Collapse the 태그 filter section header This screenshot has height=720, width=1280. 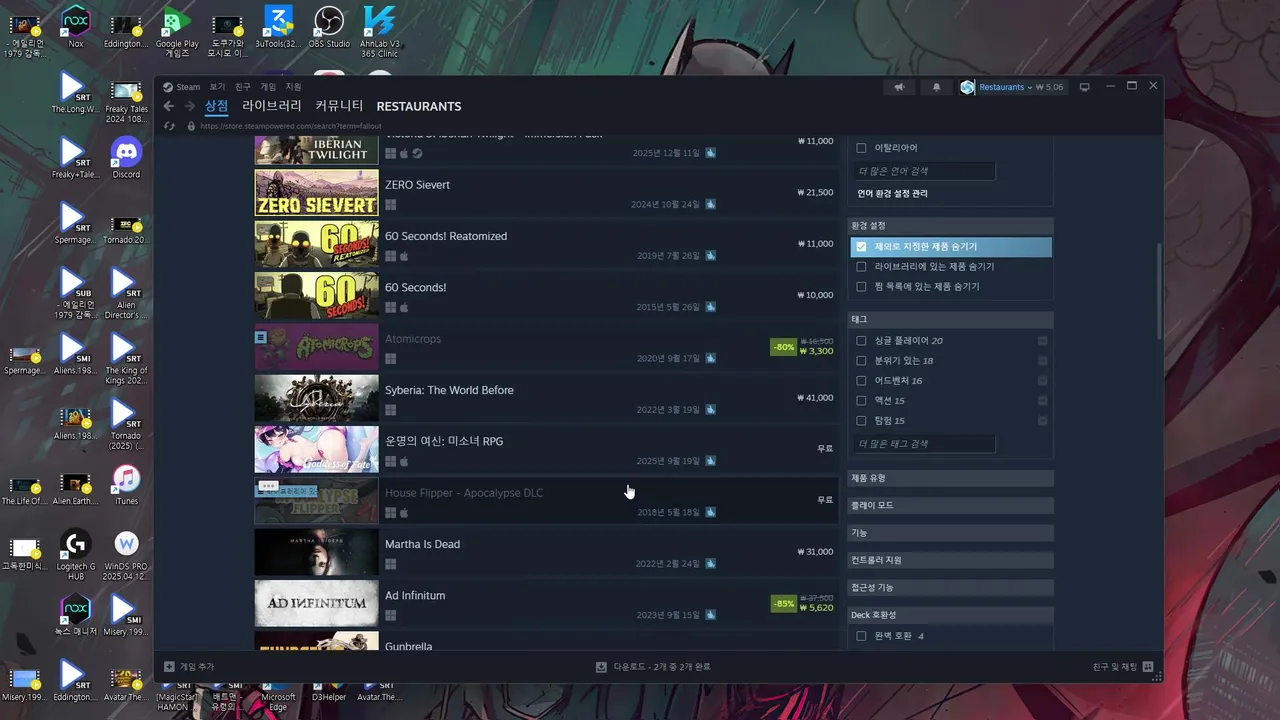click(950, 319)
